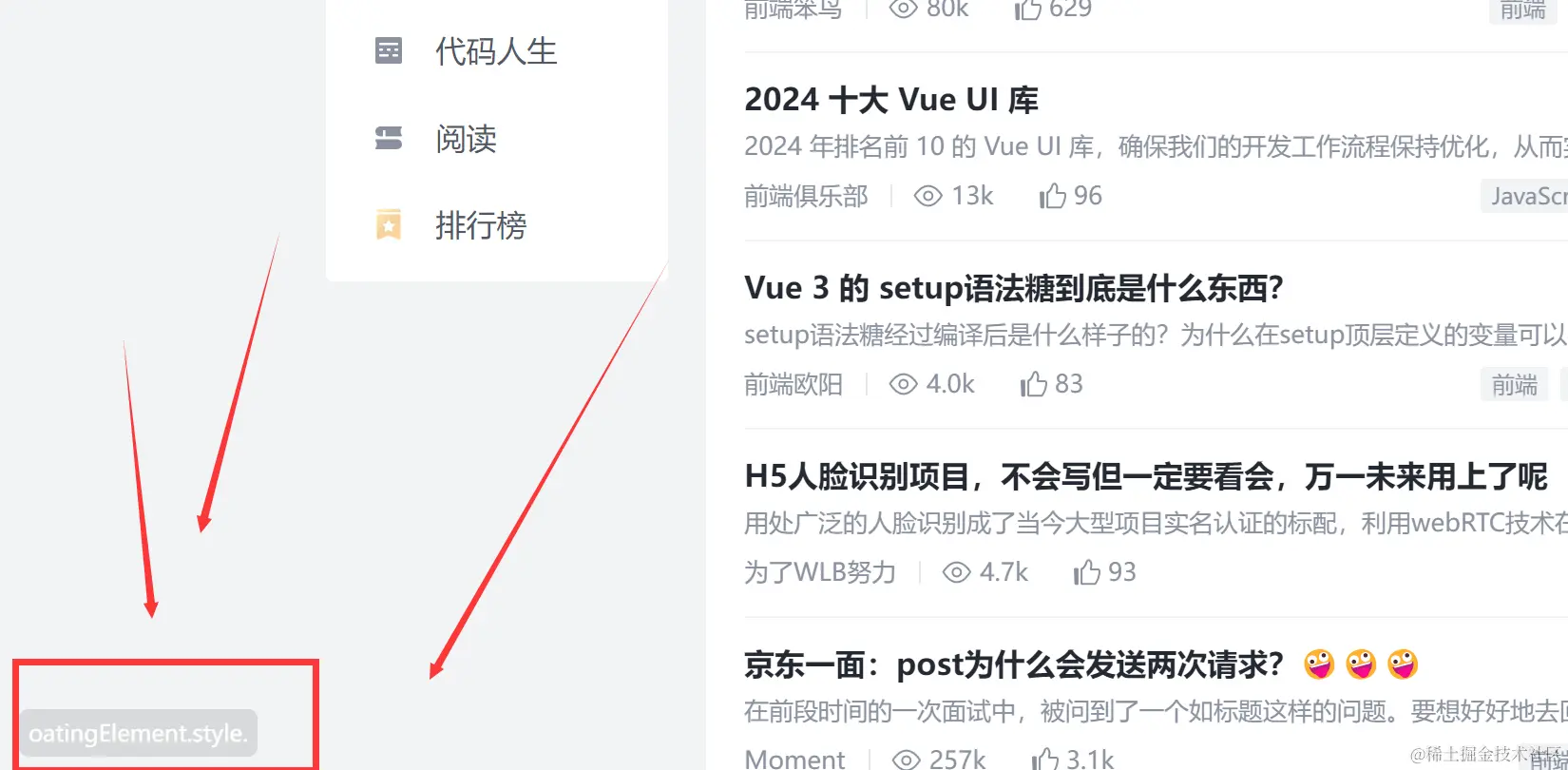Viewport: 1568px width, 770px height.
Task: Click the eye view icon showing 4.0k
Action: (903, 384)
